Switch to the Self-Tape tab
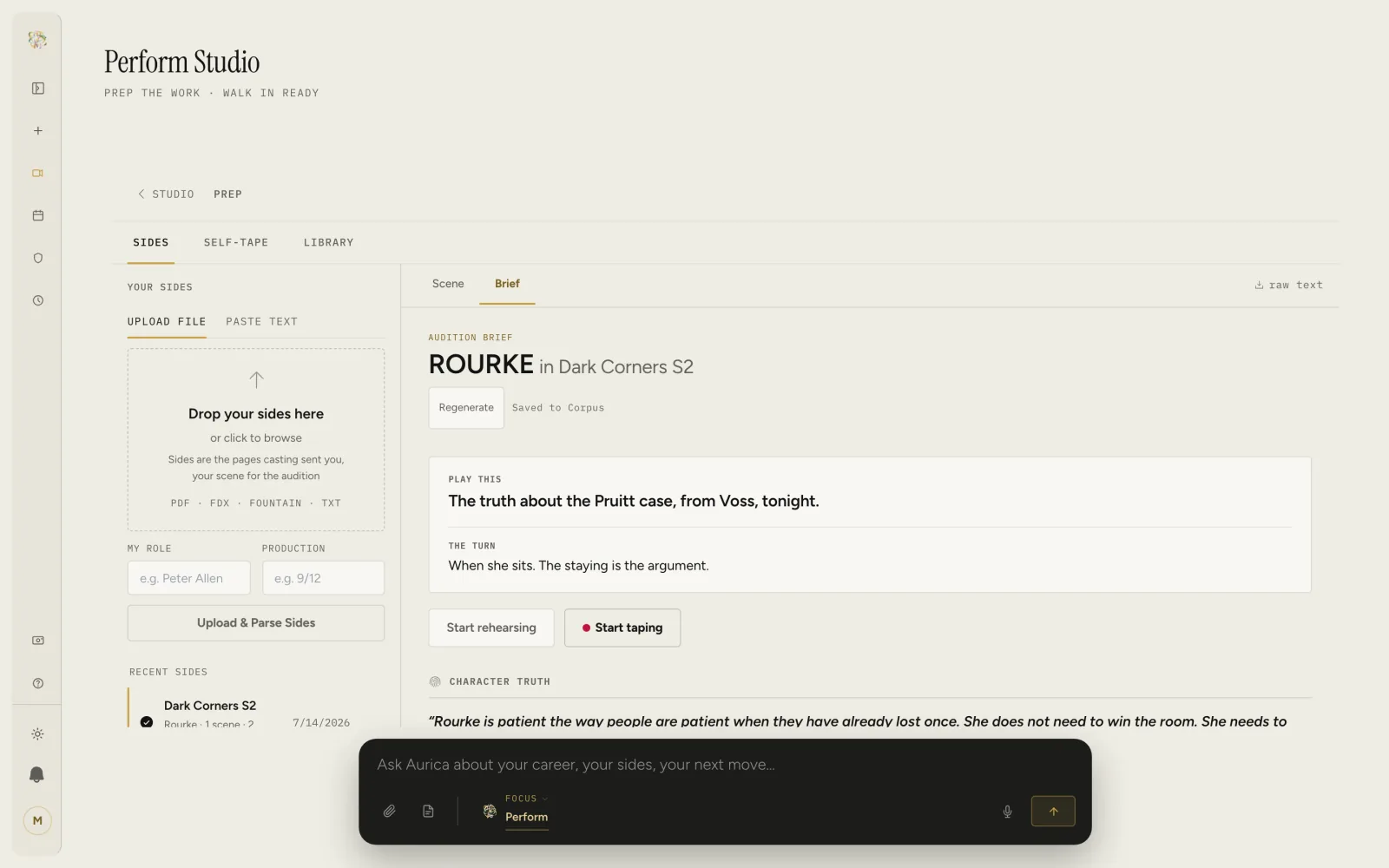Screen dimensions: 1389x868 pyautogui.click(x=236, y=242)
